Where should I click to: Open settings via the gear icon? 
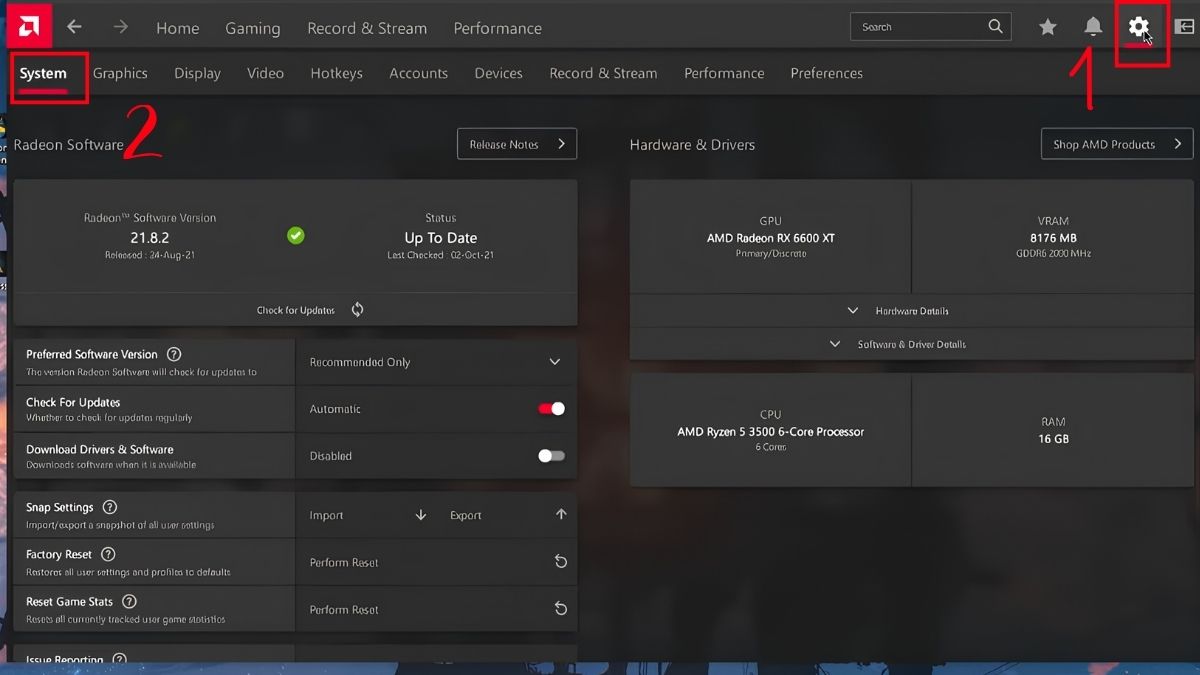pos(1138,27)
